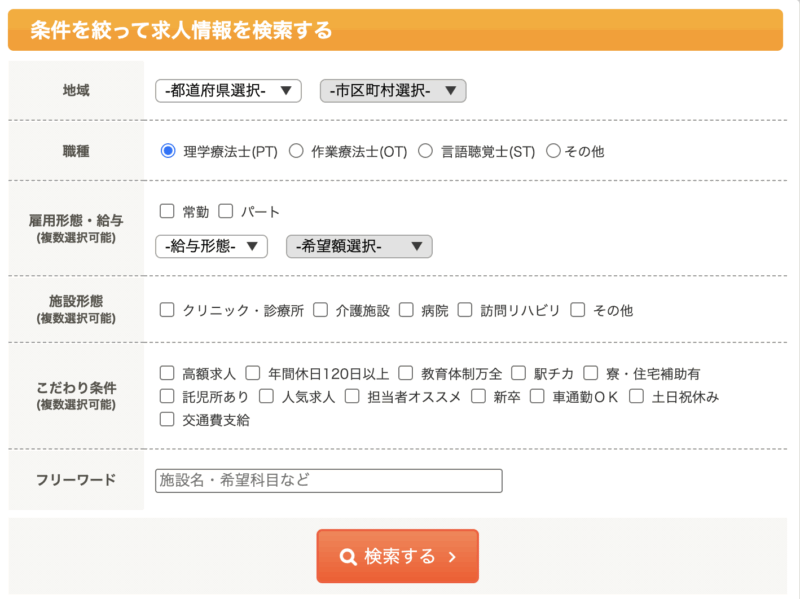Choose the 作業療法士(OT) radio option

(x=296, y=151)
